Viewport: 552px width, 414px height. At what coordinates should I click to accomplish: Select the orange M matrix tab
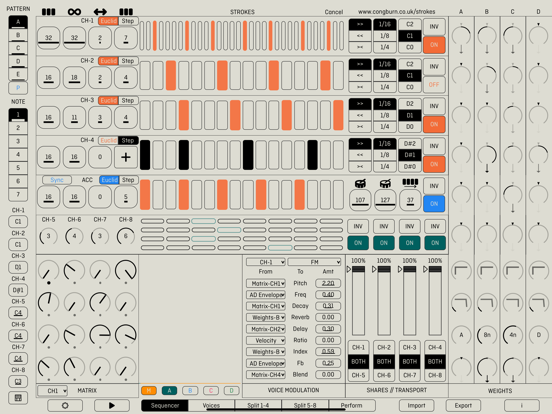[149, 390]
